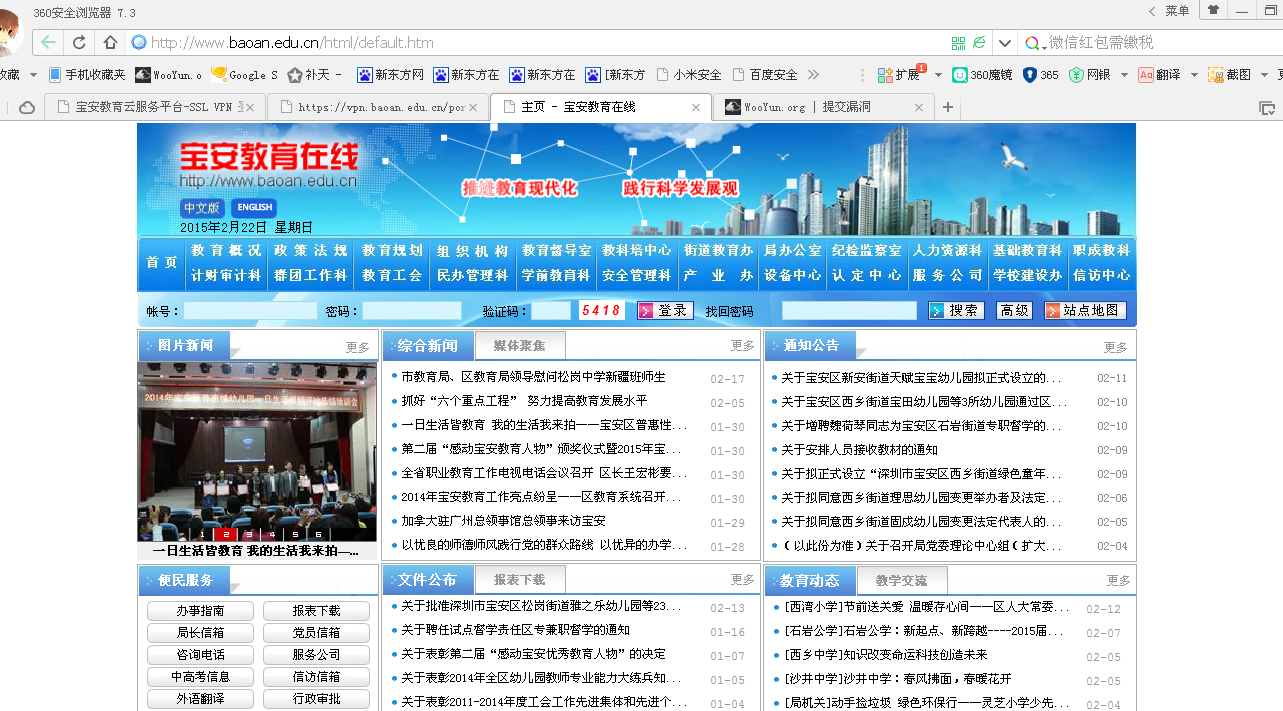Open notice 关于安排人员接收教材的通知
This screenshot has width=1283, height=711.
(859, 450)
